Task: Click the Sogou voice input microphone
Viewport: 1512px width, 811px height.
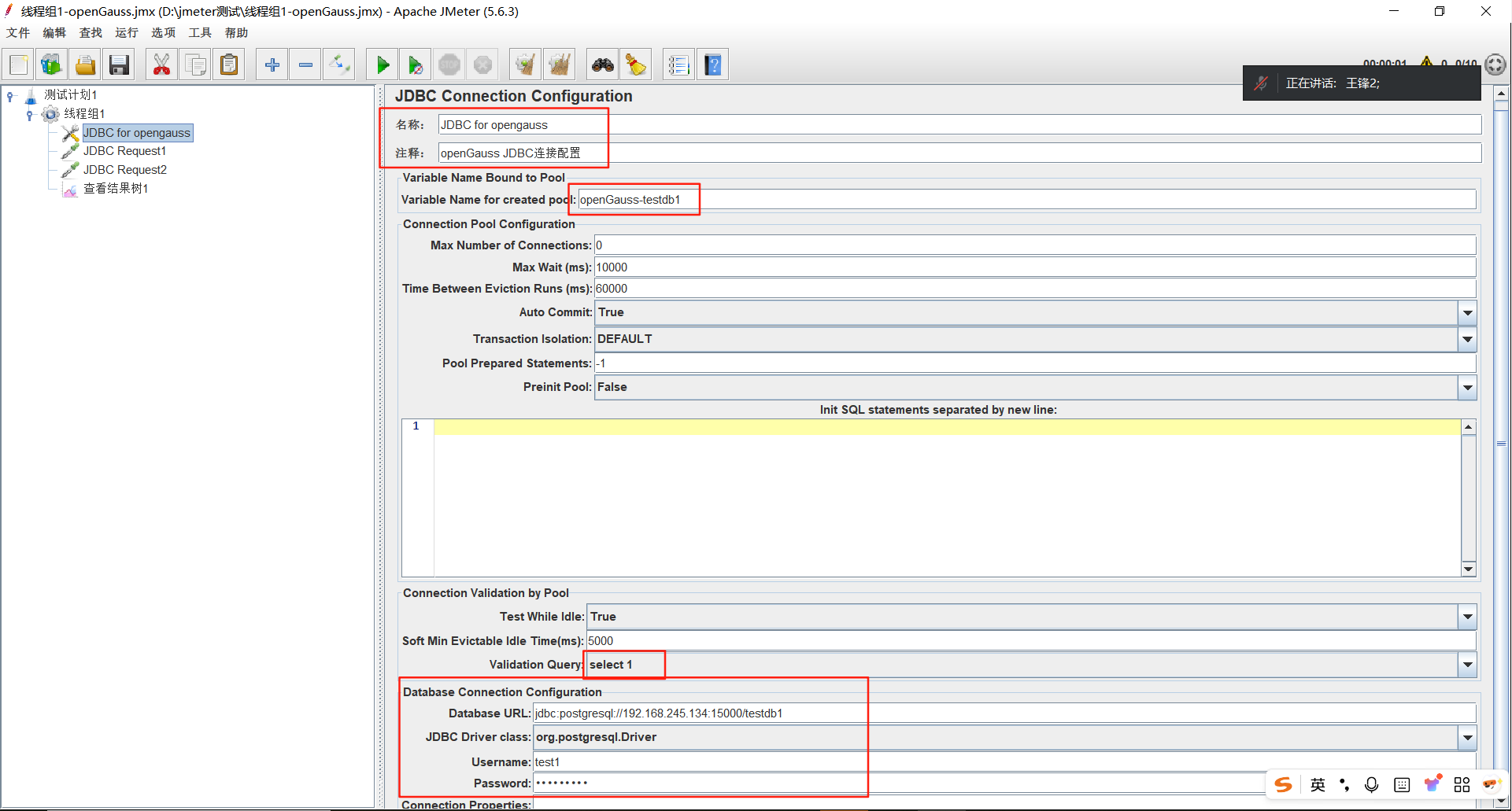Action: tap(1372, 784)
